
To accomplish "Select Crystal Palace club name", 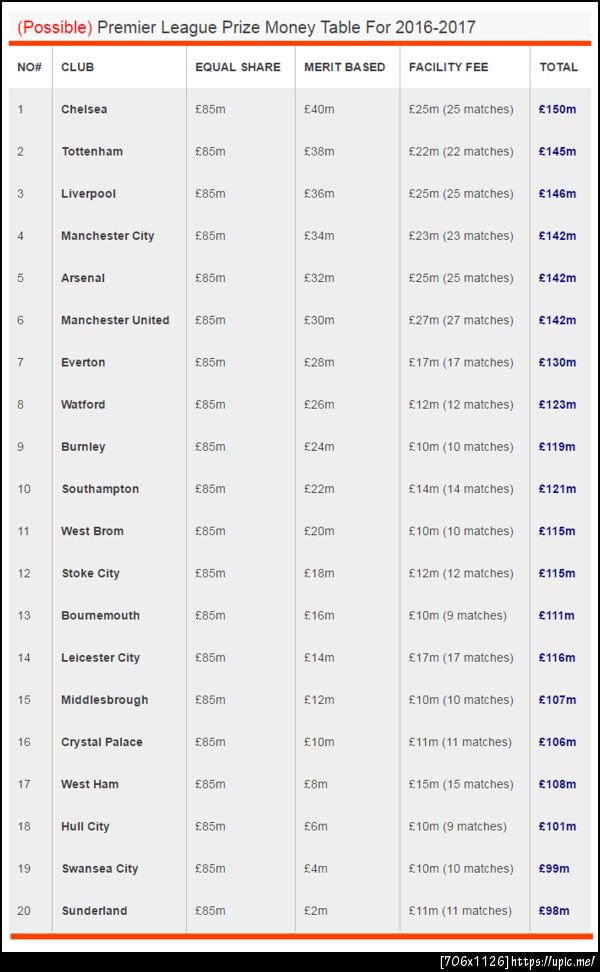I will [102, 742].
